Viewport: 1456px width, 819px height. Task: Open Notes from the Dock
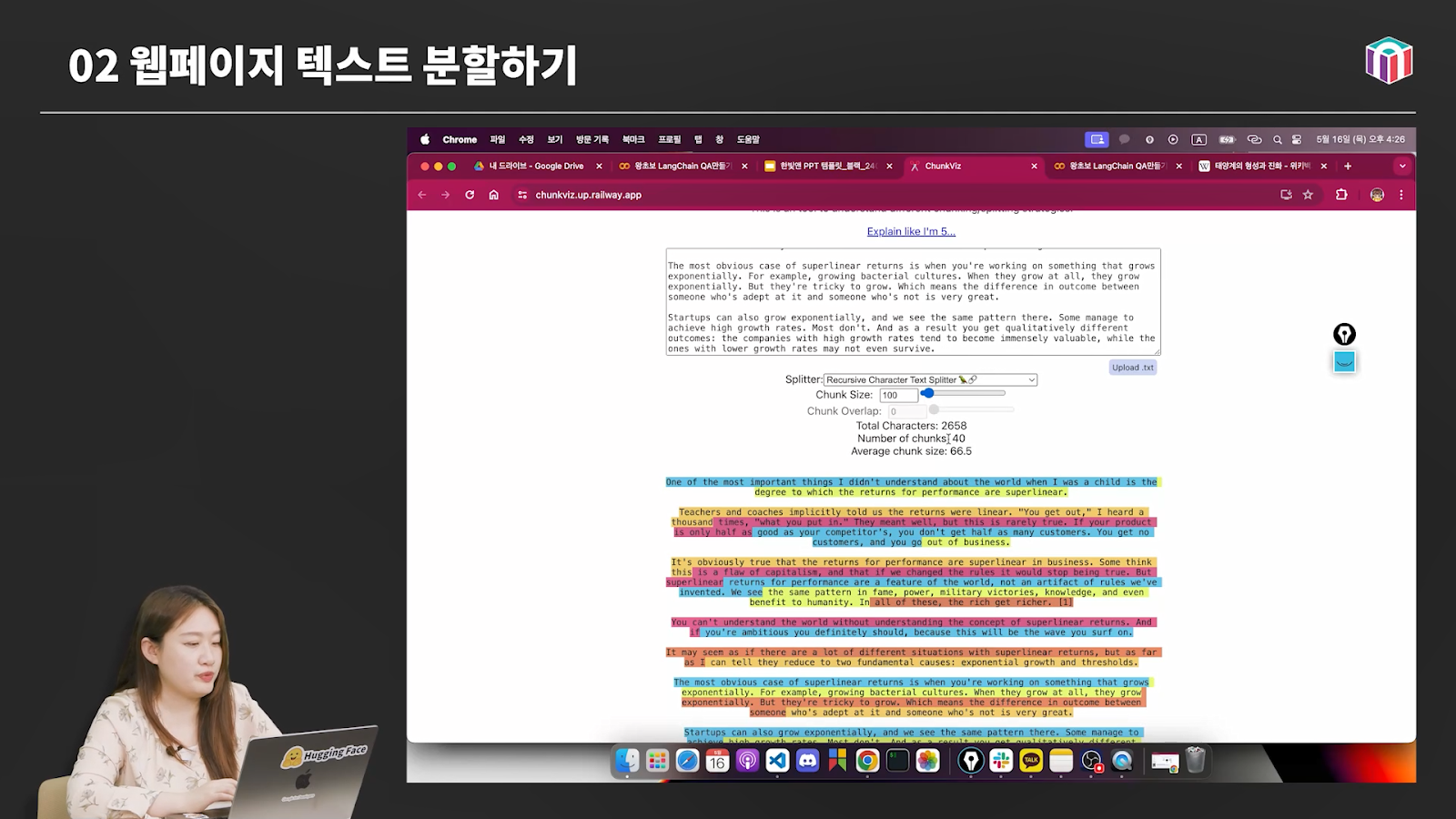point(1061,760)
